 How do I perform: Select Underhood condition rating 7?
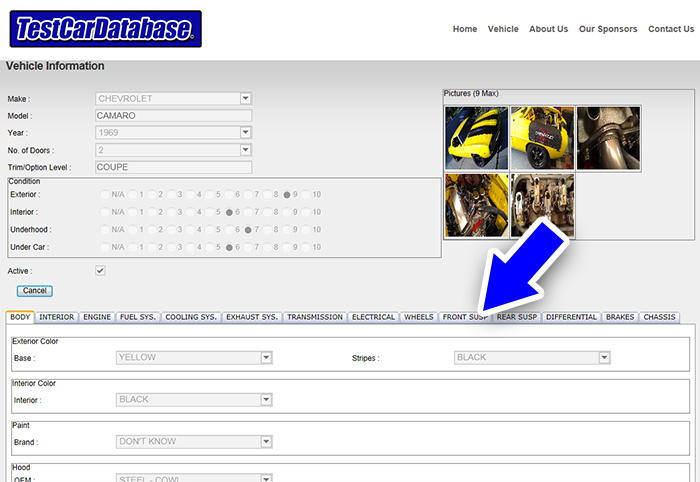(248, 230)
